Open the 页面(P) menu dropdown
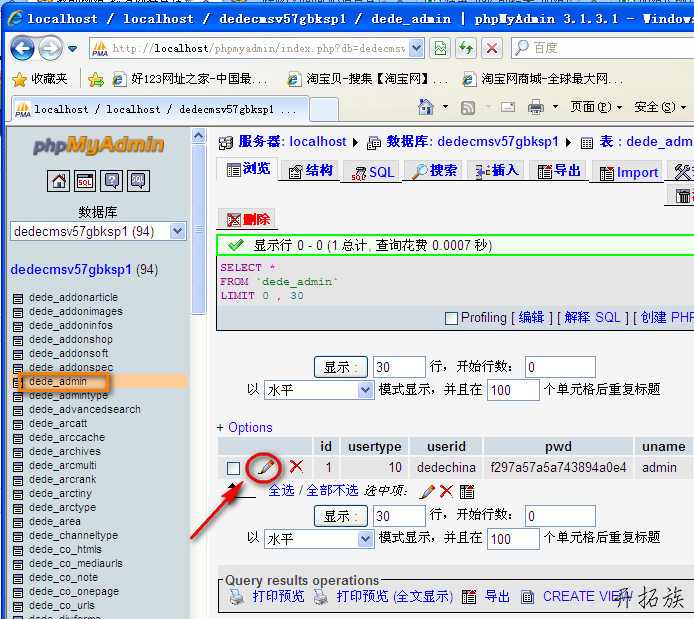This screenshot has height=619, width=694. (596, 107)
